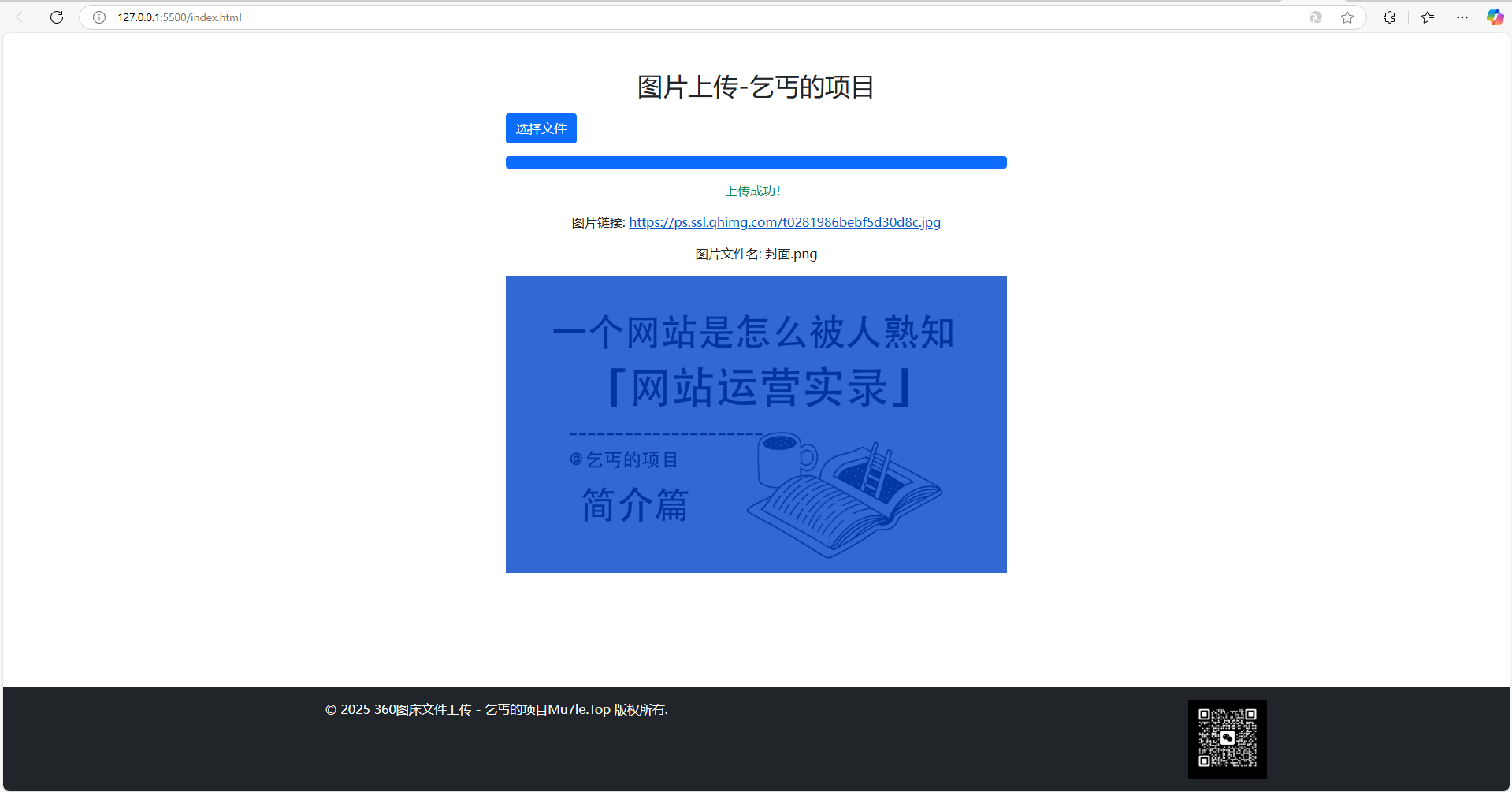Open the browser Extensions puzzle icon
The width and height of the screenshot is (1512, 792).
(1389, 17)
